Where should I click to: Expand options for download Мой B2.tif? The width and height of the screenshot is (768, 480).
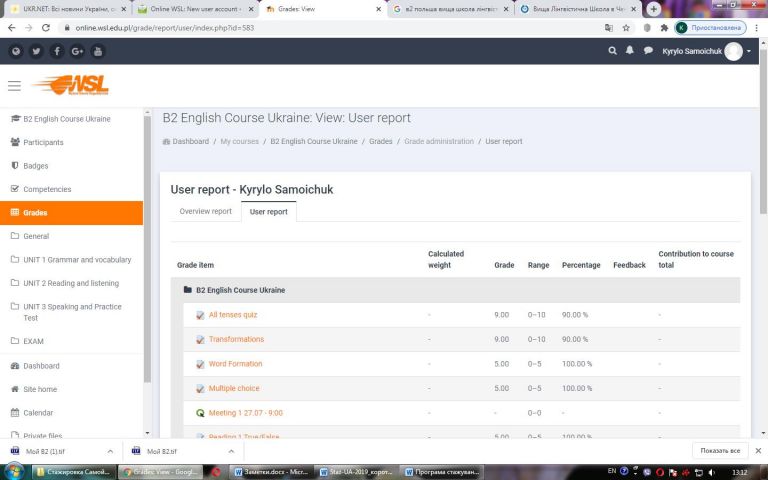231,451
